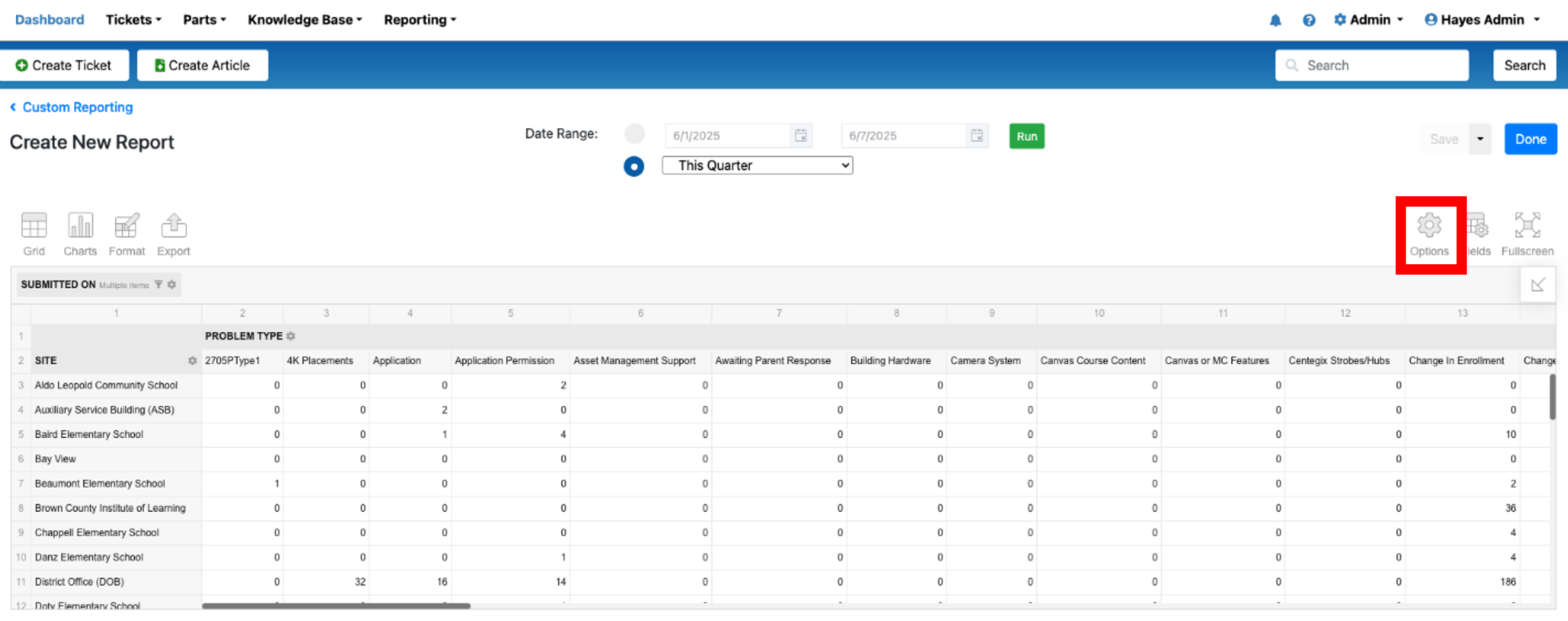Click the Done button
The height and width of the screenshot is (621, 1568).
[x=1530, y=139]
